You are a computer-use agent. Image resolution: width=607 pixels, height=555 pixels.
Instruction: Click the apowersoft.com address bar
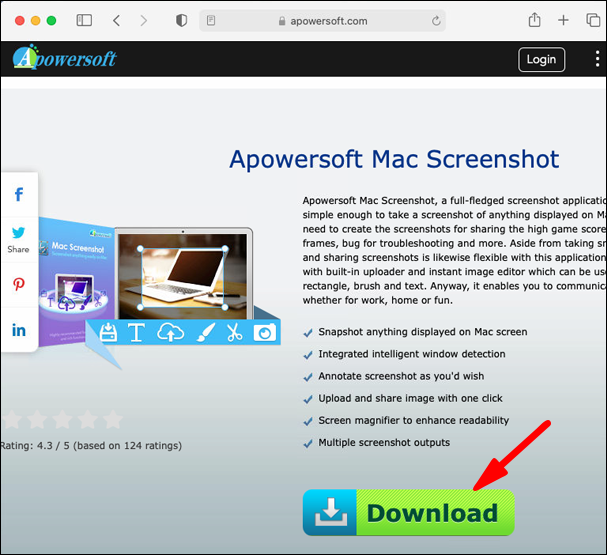(x=322, y=21)
